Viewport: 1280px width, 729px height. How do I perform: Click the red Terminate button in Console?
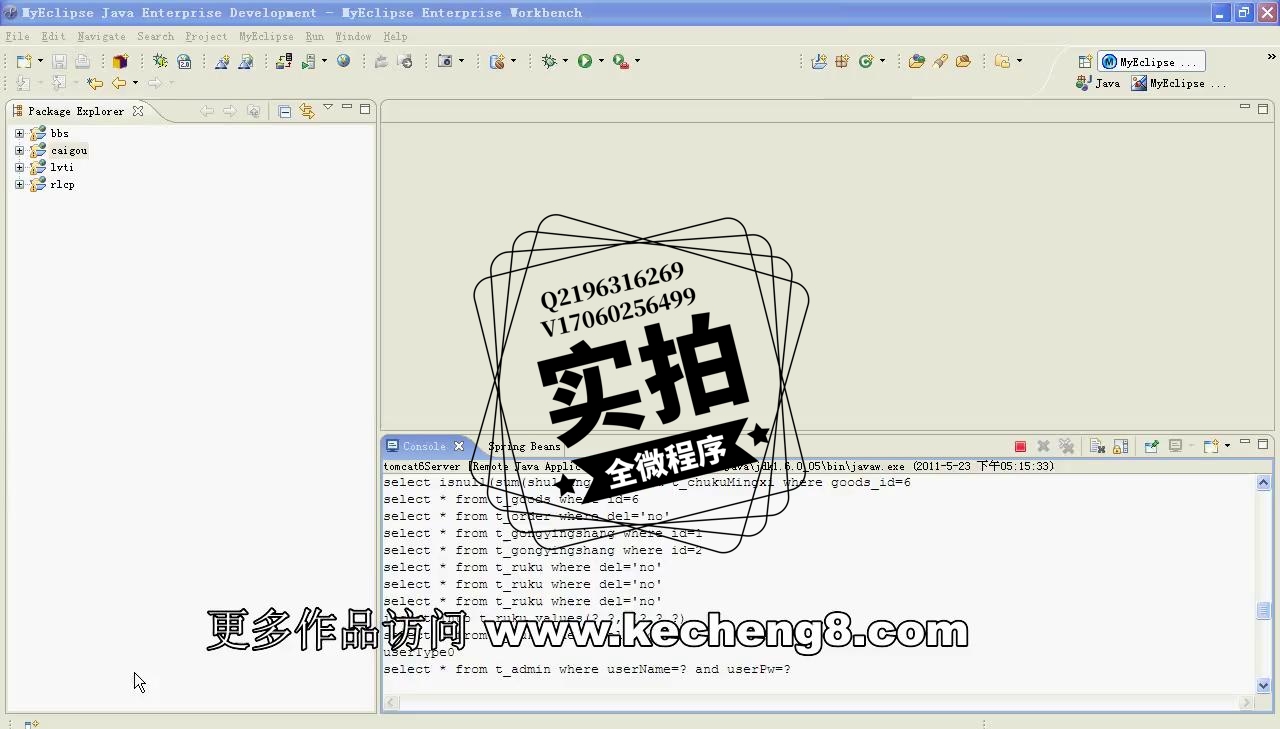1020,446
